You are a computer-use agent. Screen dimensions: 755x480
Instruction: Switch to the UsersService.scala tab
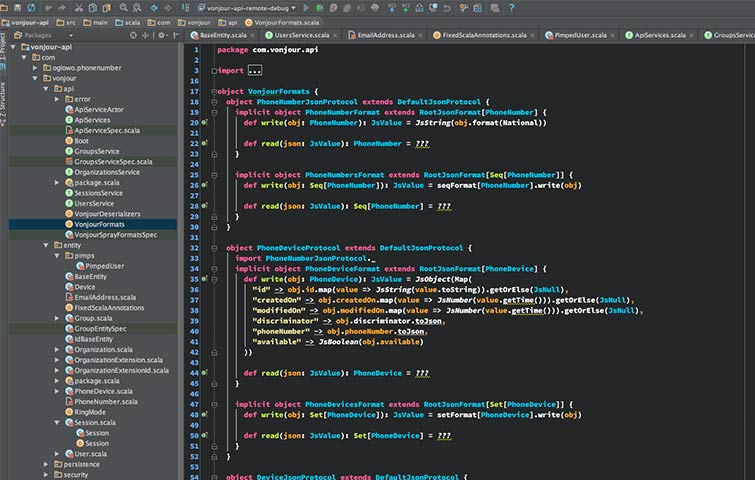(x=302, y=35)
